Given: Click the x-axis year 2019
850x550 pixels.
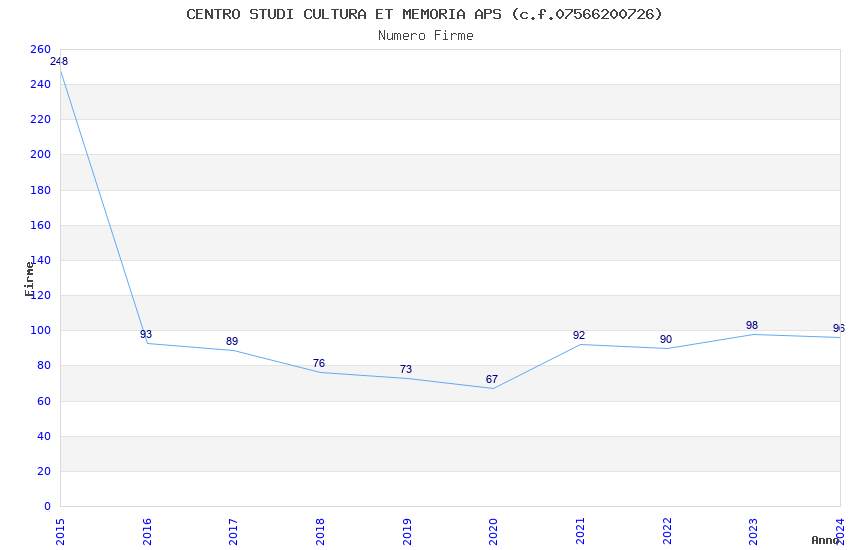Looking at the screenshot, I should [x=407, y=532].
